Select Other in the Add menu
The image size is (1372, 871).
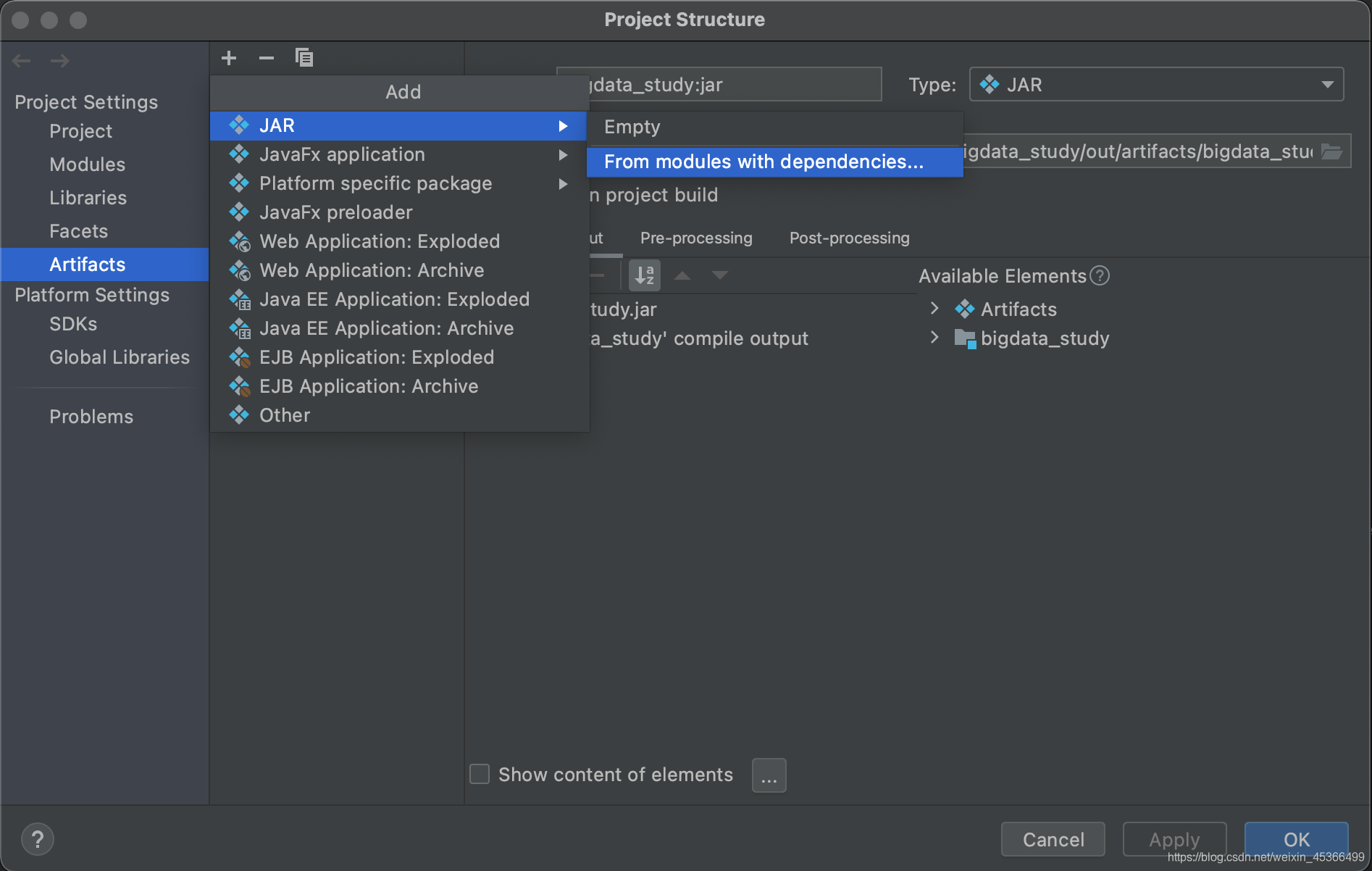tap(398, 416)
